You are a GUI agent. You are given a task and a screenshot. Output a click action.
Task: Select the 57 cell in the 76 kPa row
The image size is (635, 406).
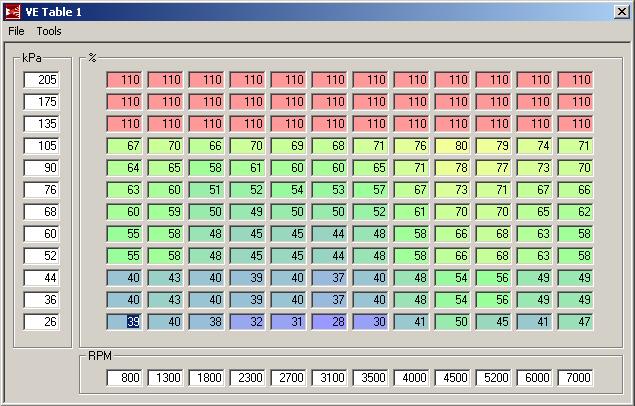(x=370, y=189)
